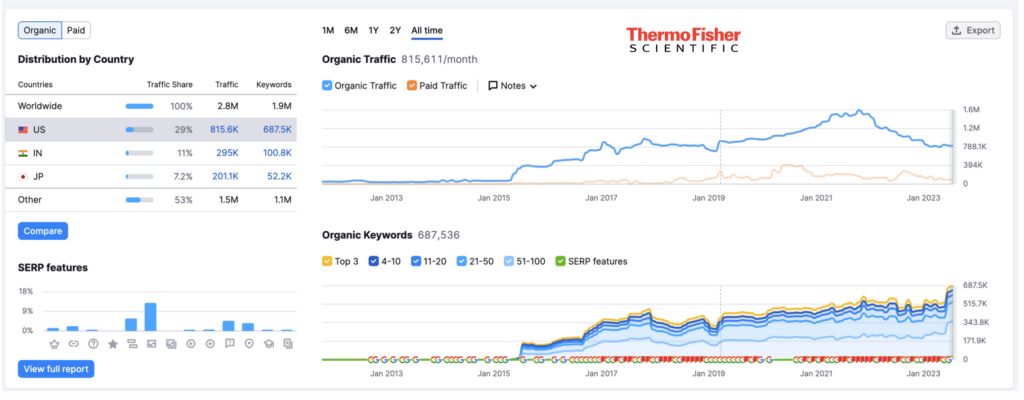Uncheck the Organic Traffic checkbox
1024x400 pixels.
click(327, 85)
